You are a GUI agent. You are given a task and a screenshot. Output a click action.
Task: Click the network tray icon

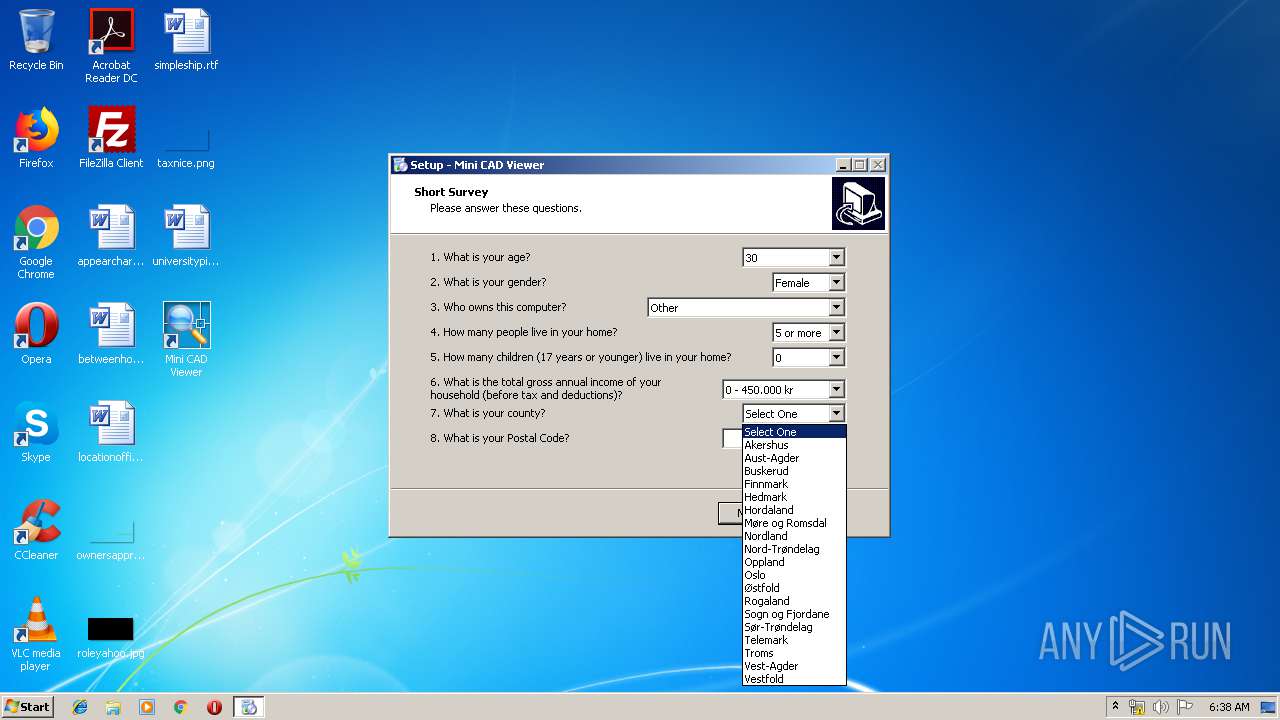coord(1137,707)
